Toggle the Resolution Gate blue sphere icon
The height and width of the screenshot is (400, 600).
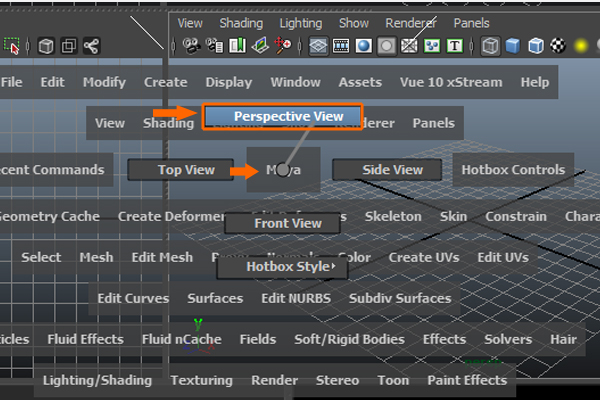(363, 46)
